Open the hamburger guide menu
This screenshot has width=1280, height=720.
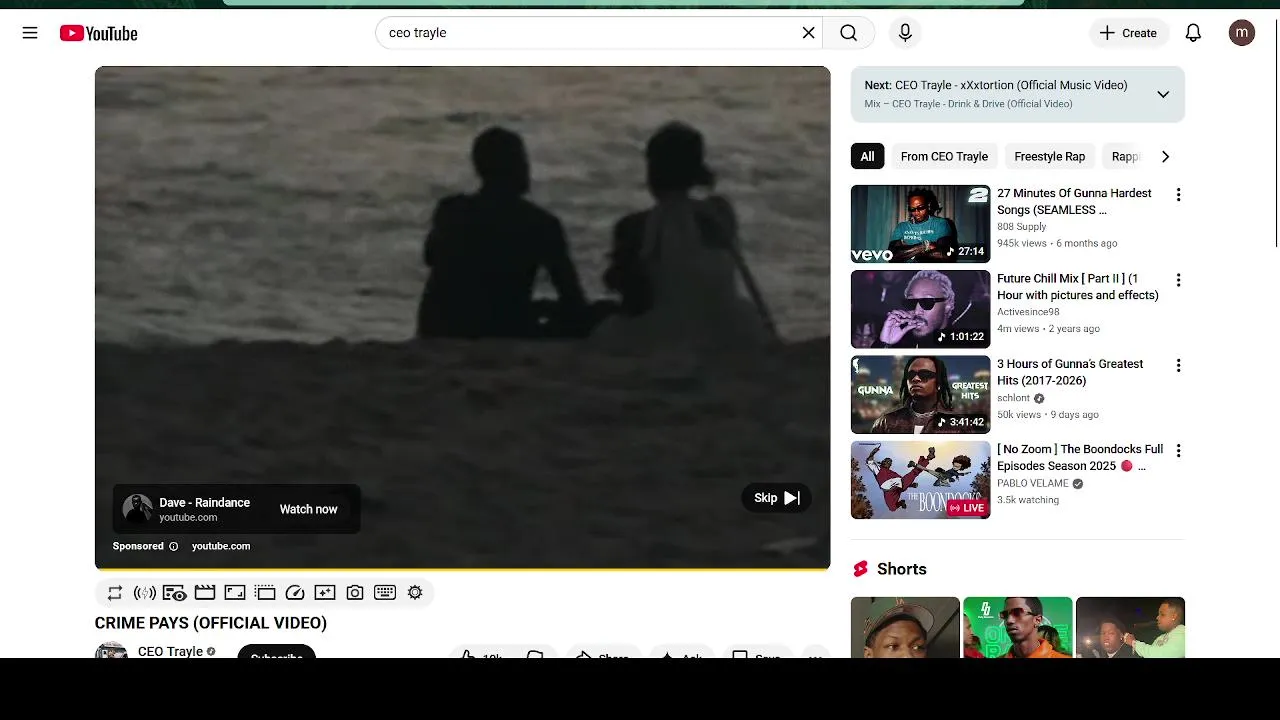pos(30,33)
